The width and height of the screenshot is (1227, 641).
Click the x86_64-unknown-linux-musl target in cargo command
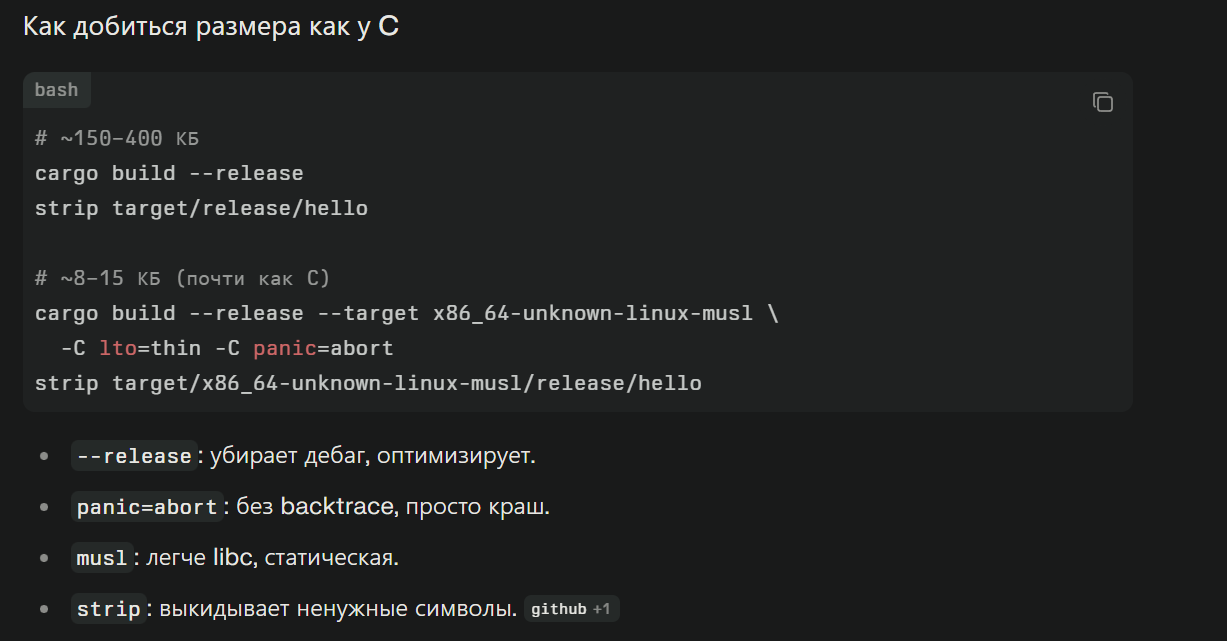point(592,313)
